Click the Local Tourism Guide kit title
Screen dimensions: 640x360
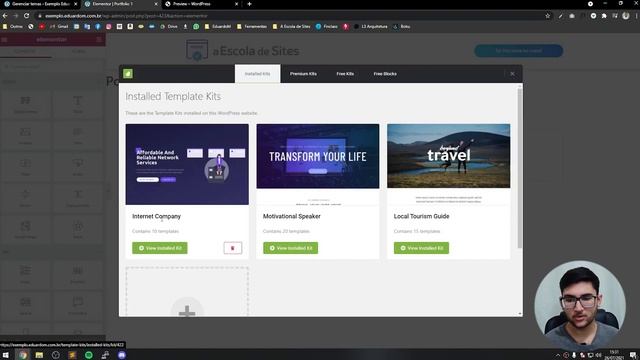click(x=421, y=216)
